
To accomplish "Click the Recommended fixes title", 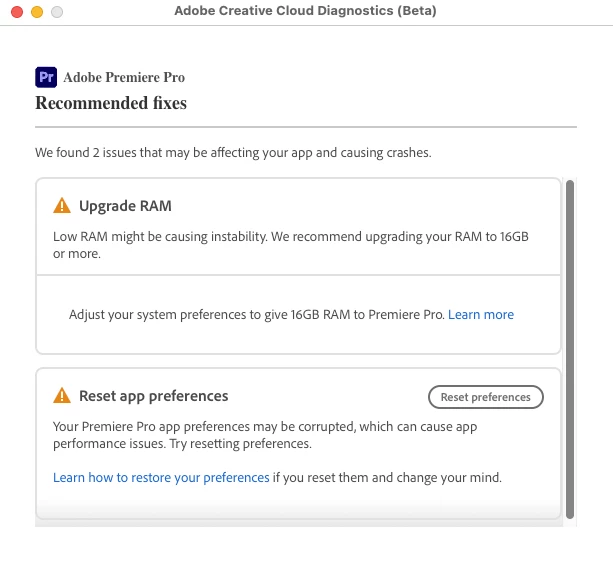I will coord(111,103).
